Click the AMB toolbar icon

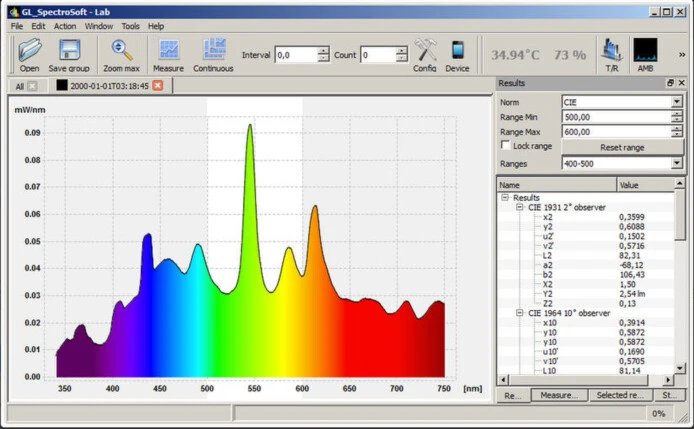tap(645, 50)
